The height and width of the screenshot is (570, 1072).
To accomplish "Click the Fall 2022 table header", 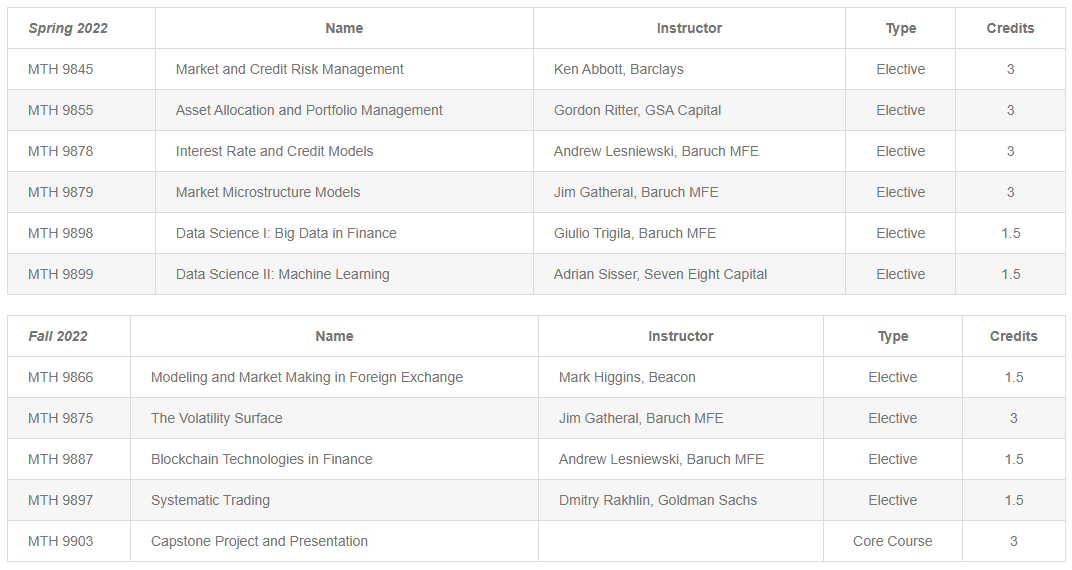I will click(58, 336).
